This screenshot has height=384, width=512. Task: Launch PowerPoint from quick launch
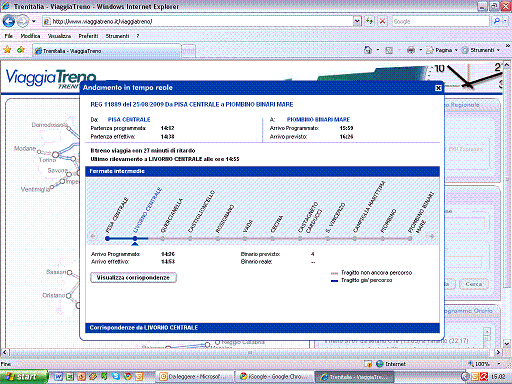81,377
